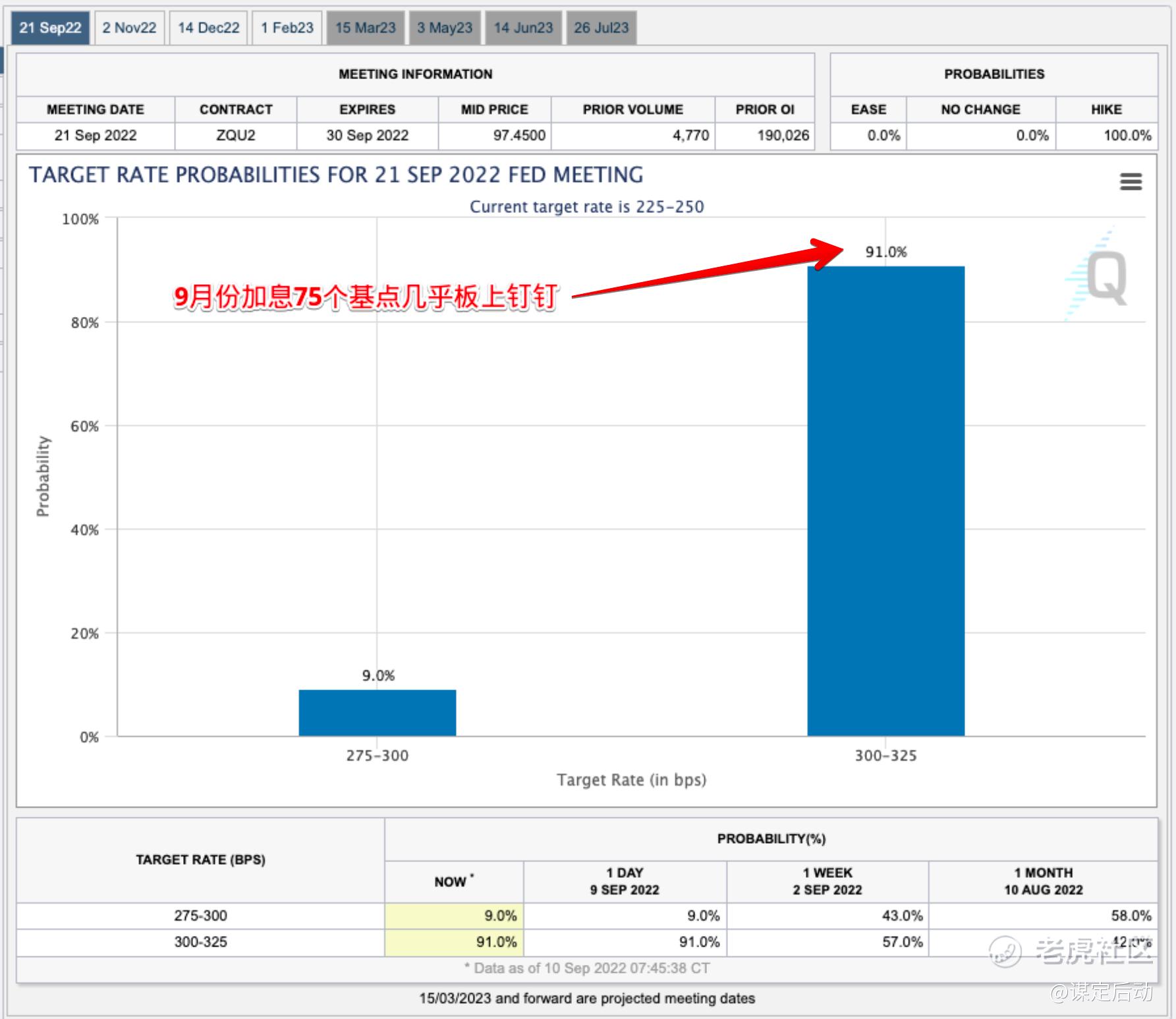Click the 300-325 x-axis label
The image size is (1176, 1019).
point(885,755)
